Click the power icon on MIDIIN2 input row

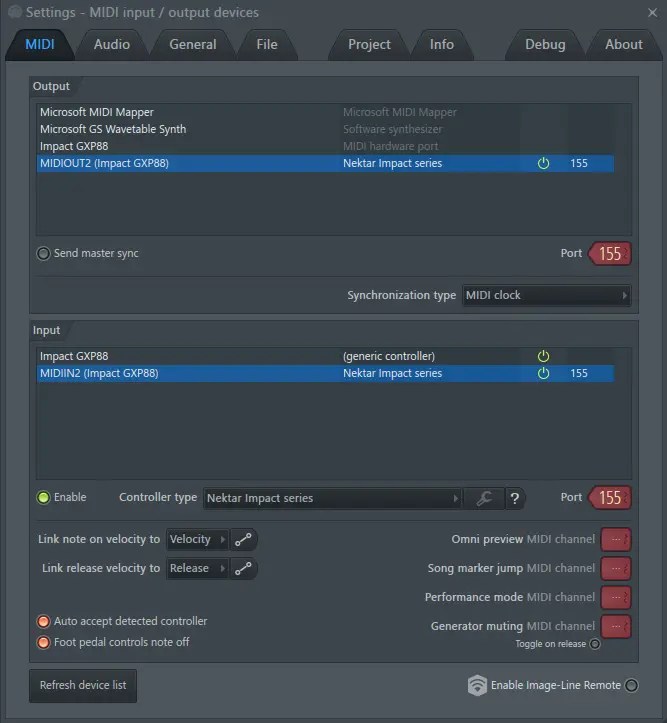[x=543, y=373]
